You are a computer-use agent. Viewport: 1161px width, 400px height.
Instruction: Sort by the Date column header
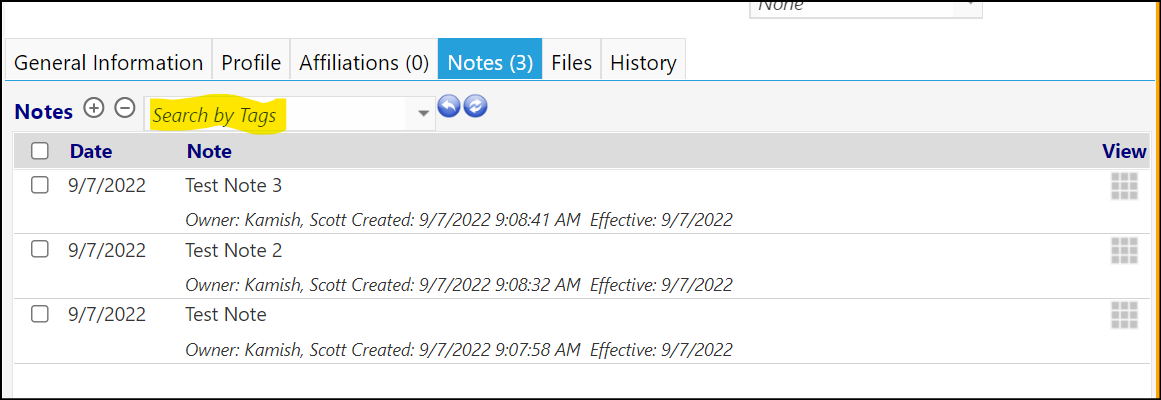91,151
